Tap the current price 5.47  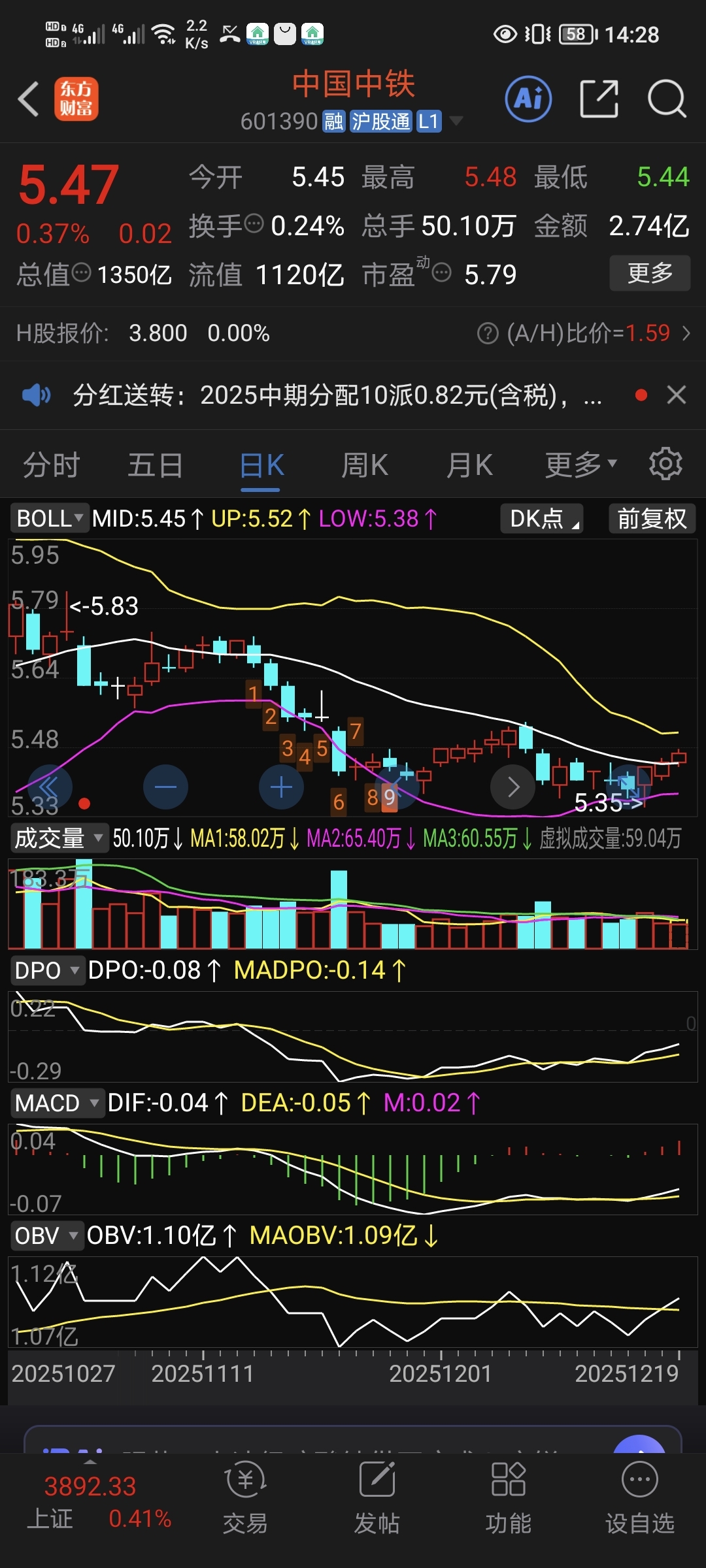click(x=69, y=185)
